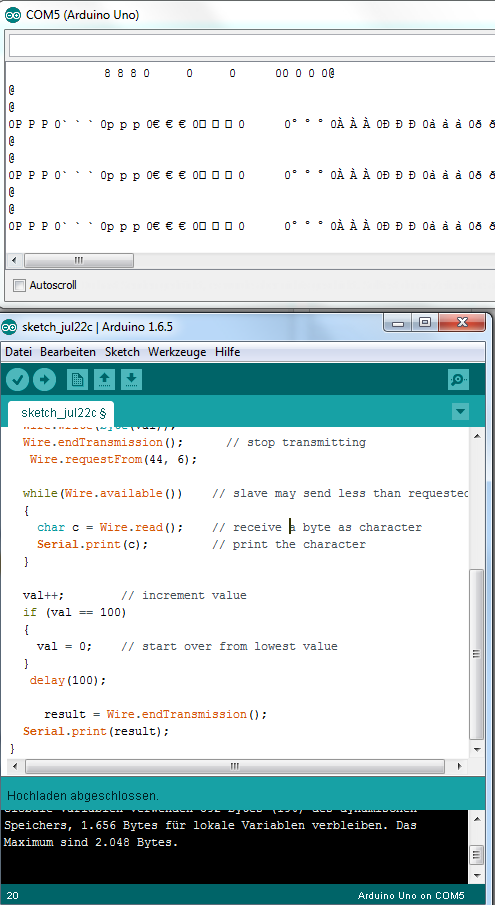
Task: Click the line 'Serial.print(c);'
Action: coord(92,544)
